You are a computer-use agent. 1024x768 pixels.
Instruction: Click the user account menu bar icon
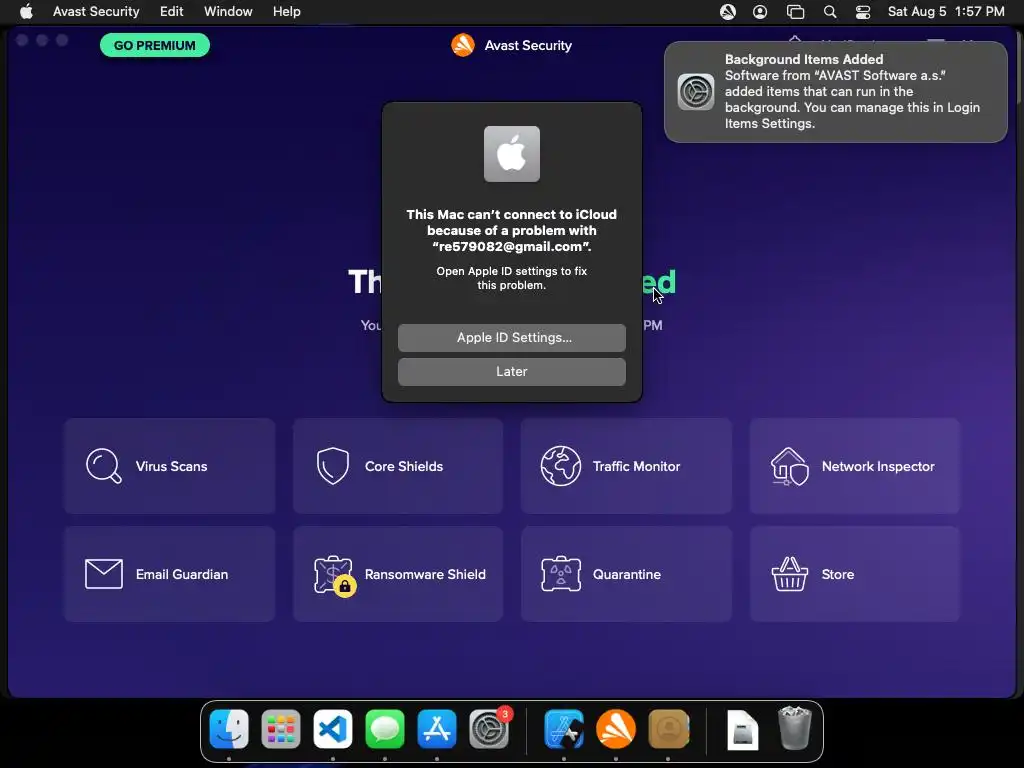point(760,12)
